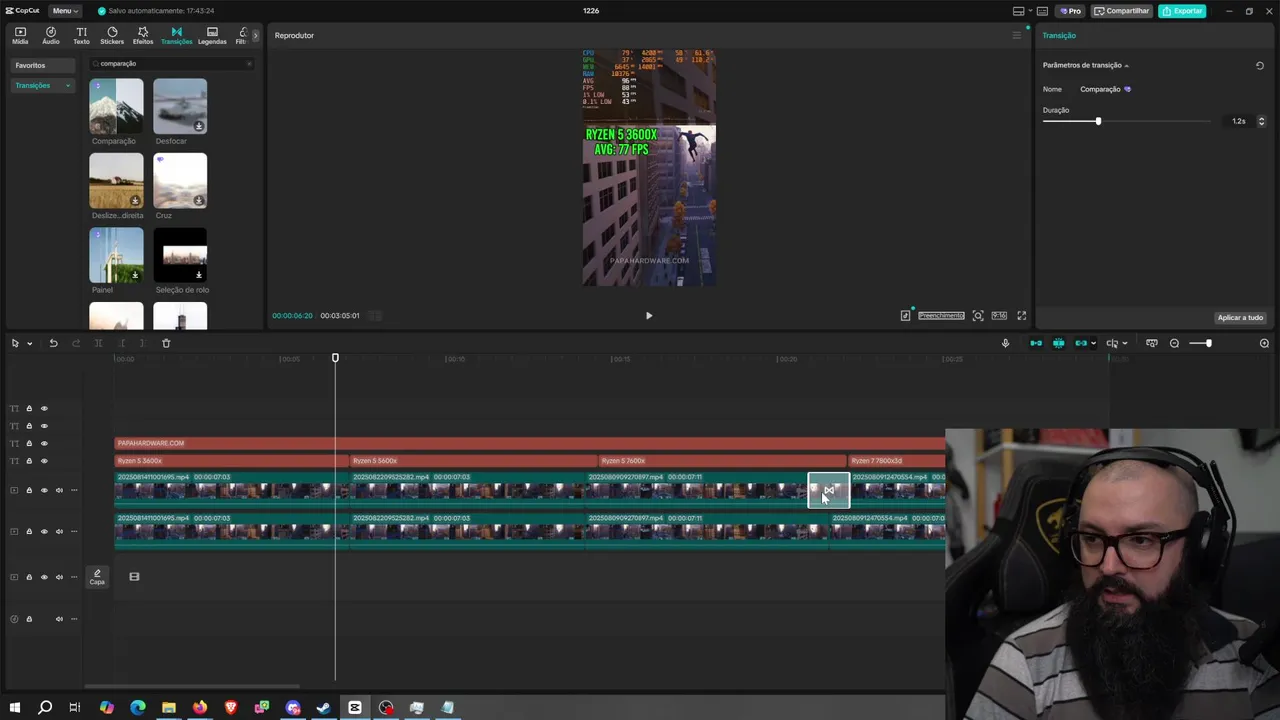Image resolution: width=1280 pixels, height=720 pixels.
Task: Open the selection tool dropdown arrow
Action: coord(30,344)
